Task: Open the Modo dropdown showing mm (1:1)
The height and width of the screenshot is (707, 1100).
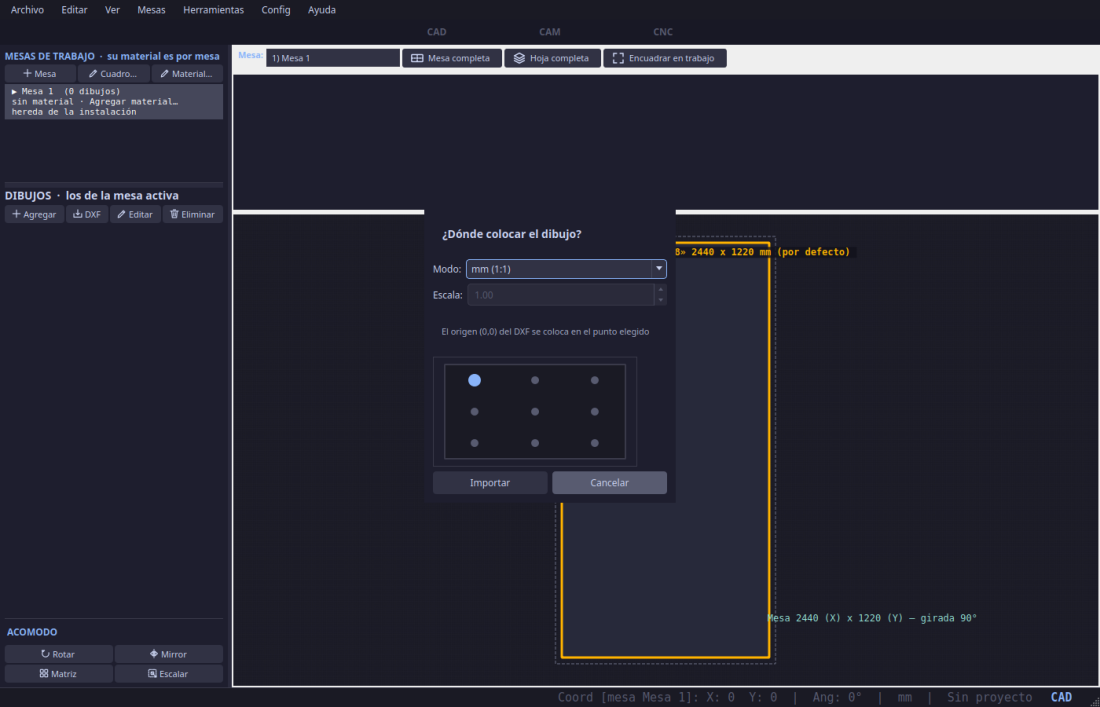Action: [566, 269]
